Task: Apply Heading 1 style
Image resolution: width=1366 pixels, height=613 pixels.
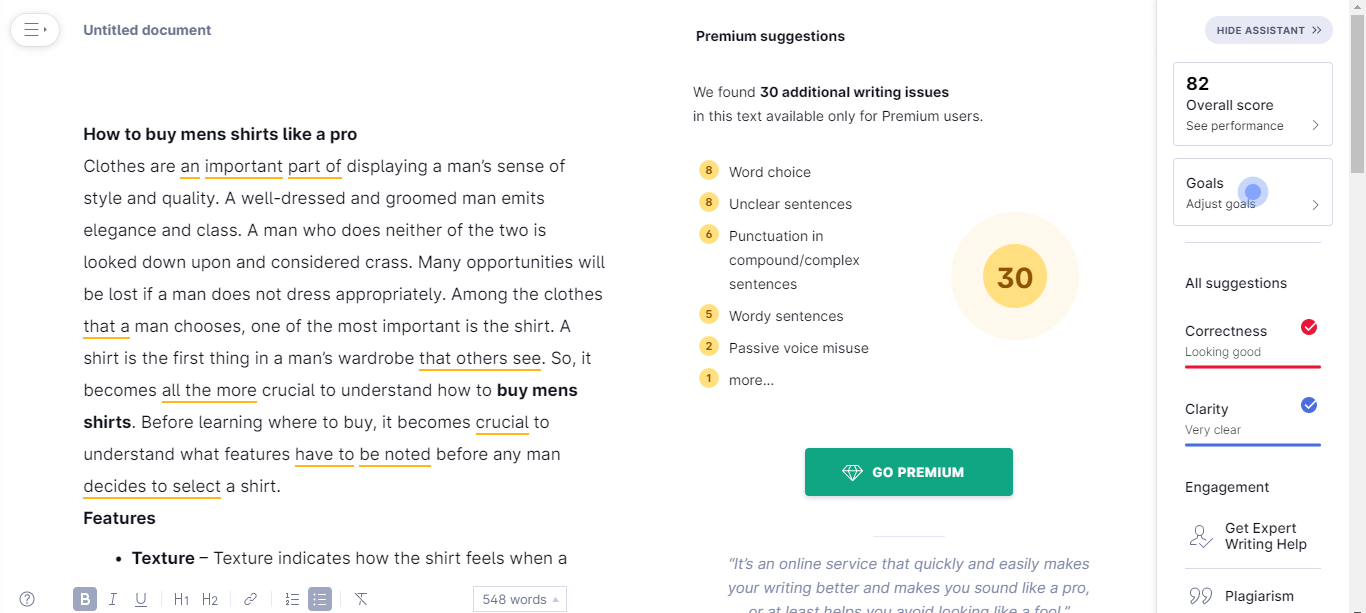Action: point(181,599)
